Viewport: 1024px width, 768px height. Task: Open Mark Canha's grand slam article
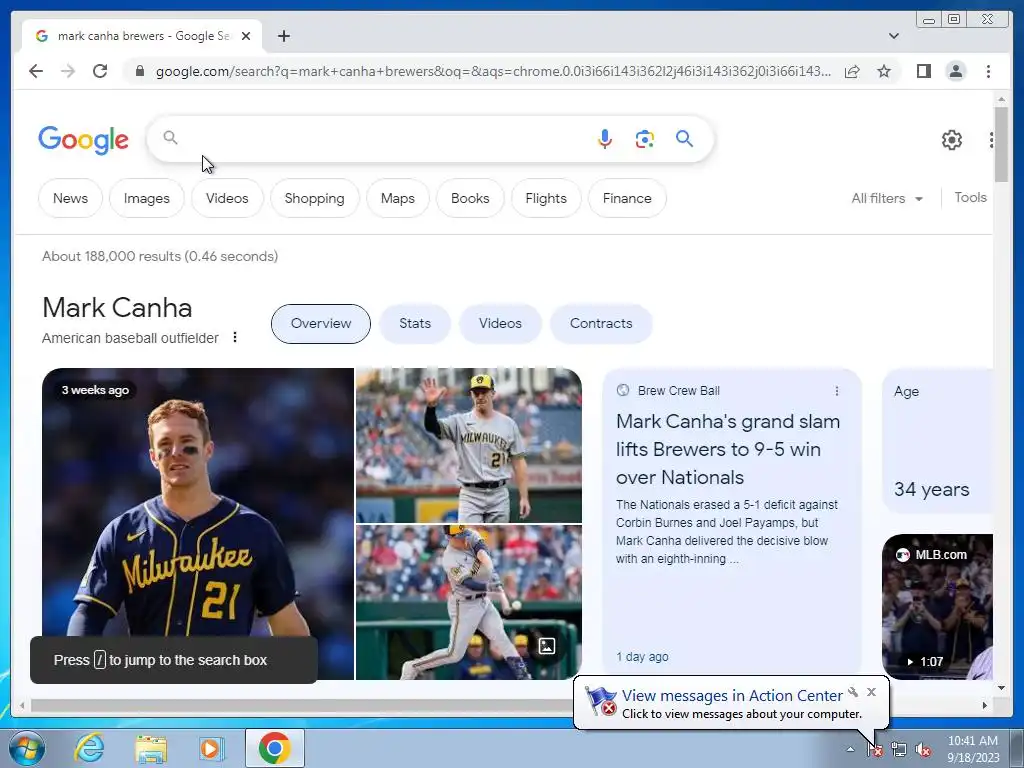[728, 449]
